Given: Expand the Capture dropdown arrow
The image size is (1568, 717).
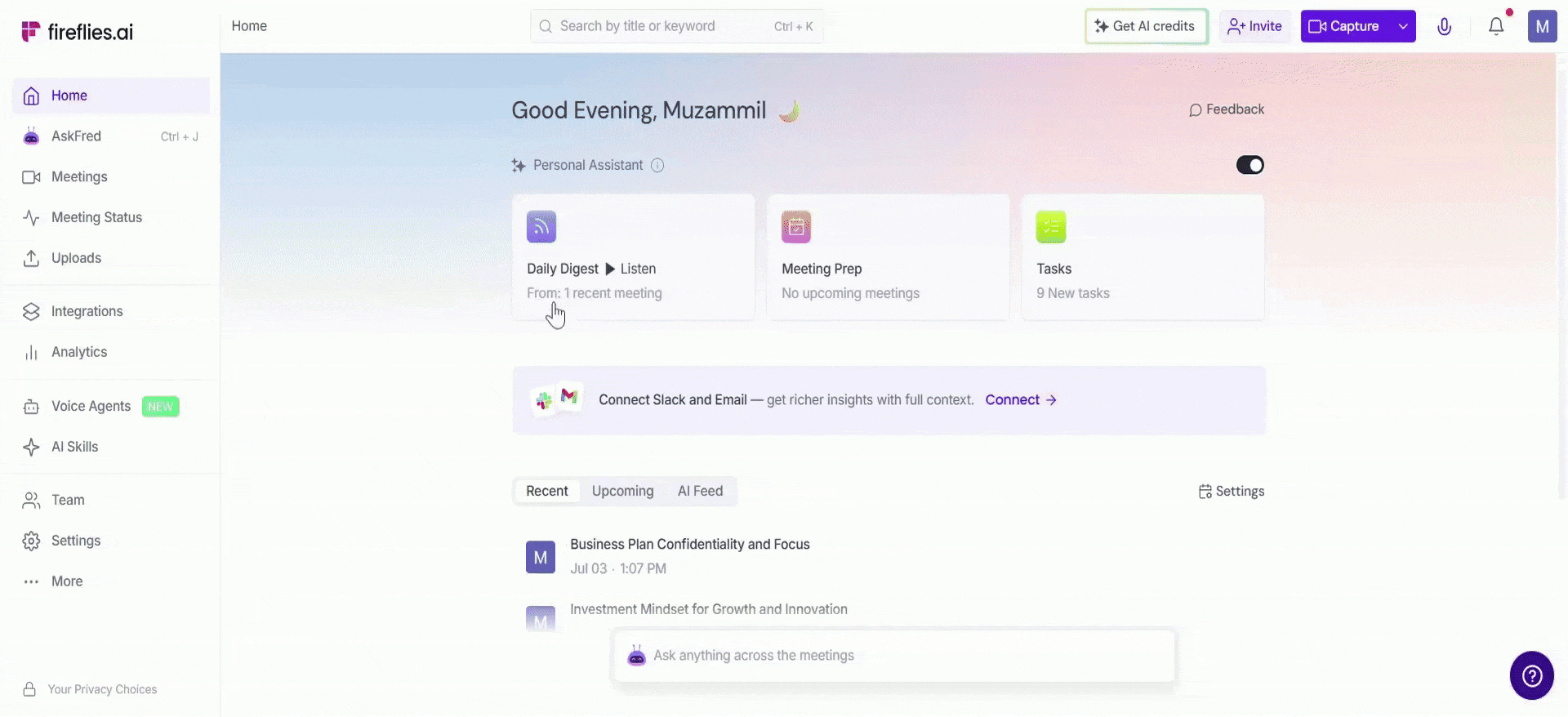Looking at the screenshot, I should (1403, 26).
